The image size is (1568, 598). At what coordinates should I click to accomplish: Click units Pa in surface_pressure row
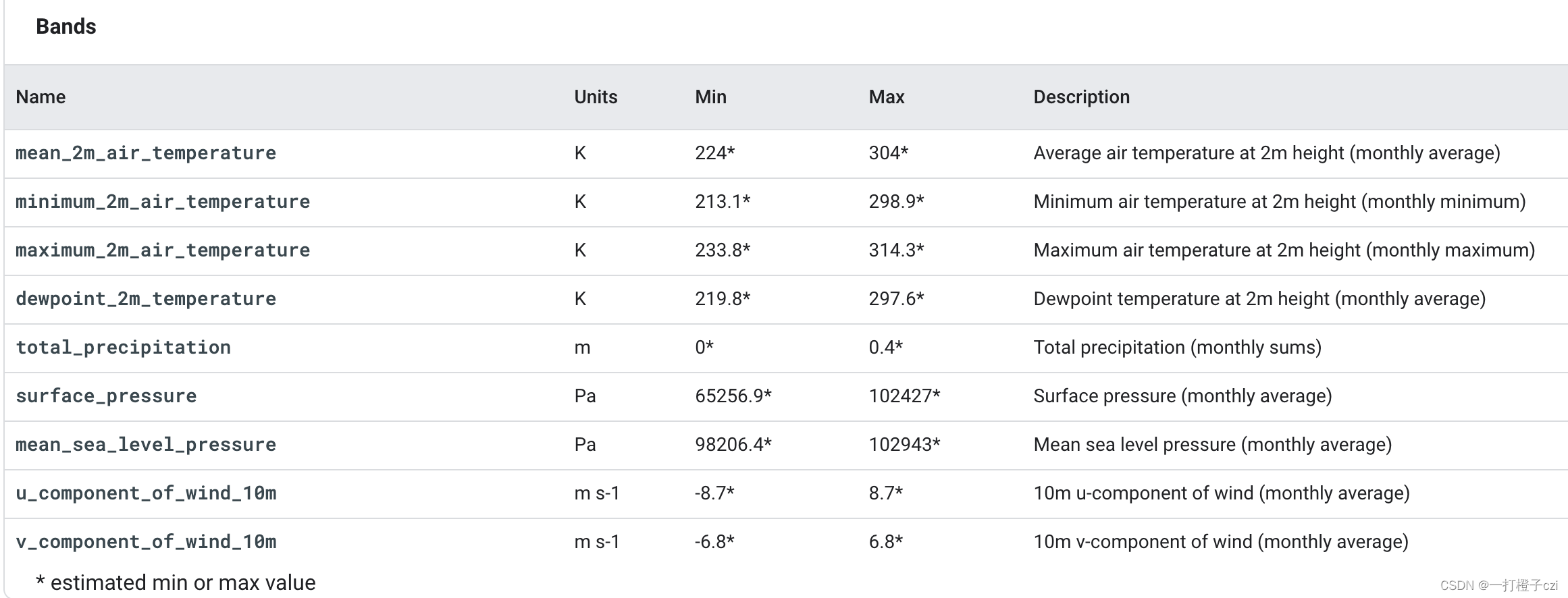pos(585,396)
